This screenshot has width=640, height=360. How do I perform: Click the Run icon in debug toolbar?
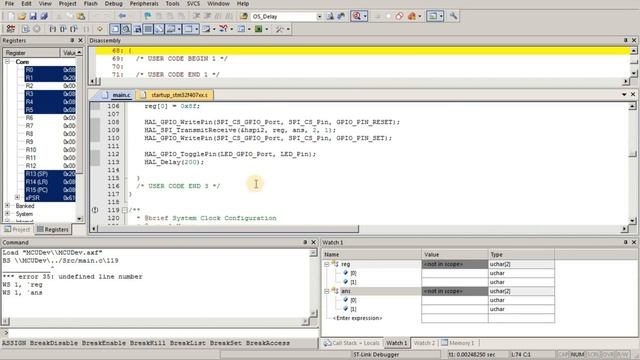(x=26, y=29)
